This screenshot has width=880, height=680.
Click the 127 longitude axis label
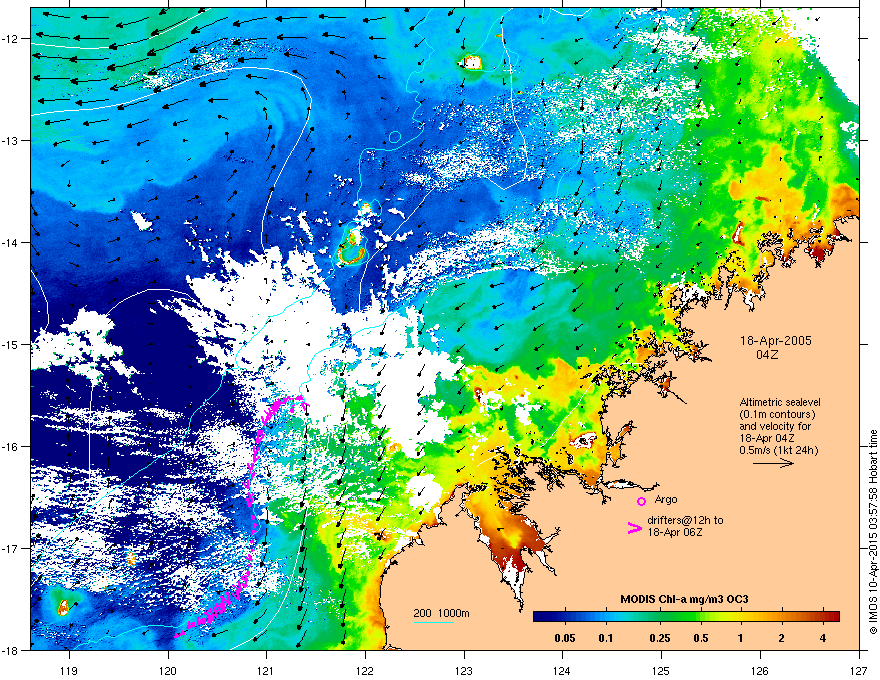[x=859, y=670]
